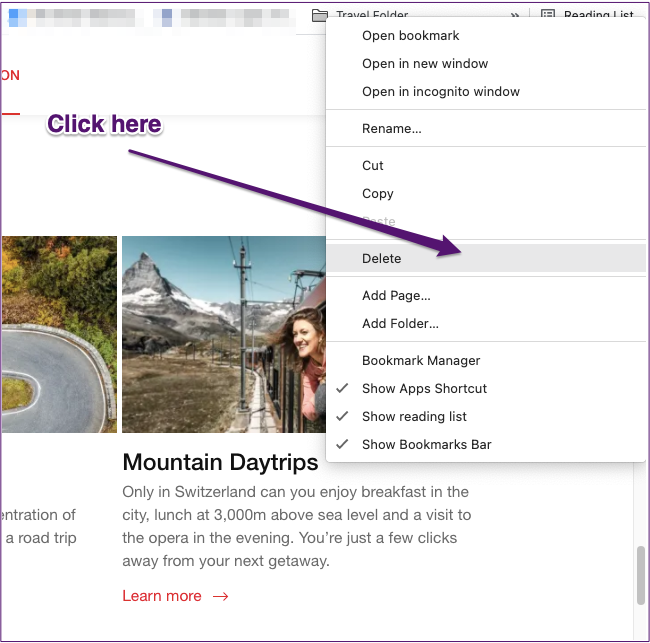Select Add Page... menu entry
Screen dimensions: 650x643
pos(486,295)
